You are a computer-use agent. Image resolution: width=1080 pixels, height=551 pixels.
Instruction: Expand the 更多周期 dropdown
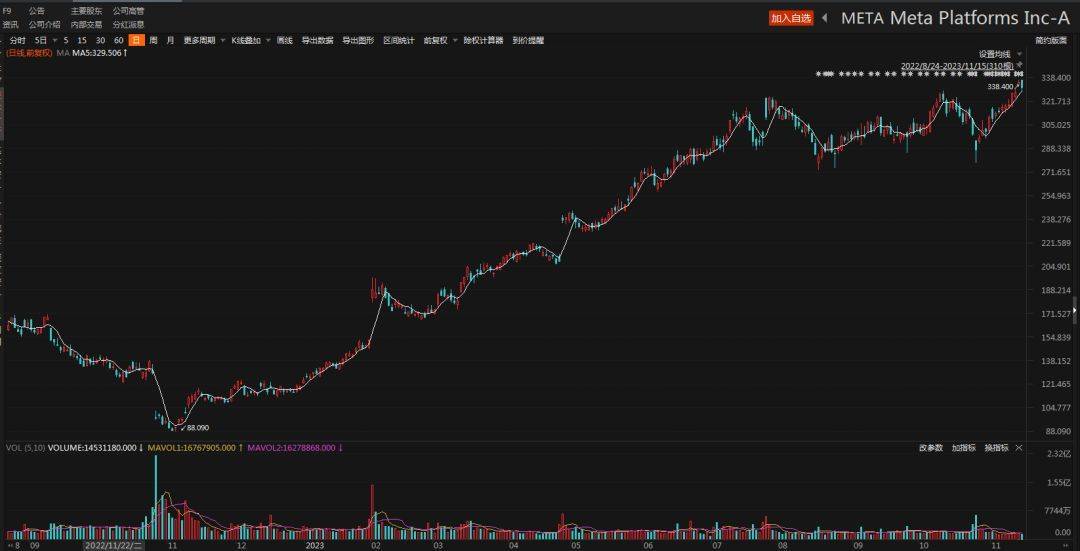click(x=202, y=40)
